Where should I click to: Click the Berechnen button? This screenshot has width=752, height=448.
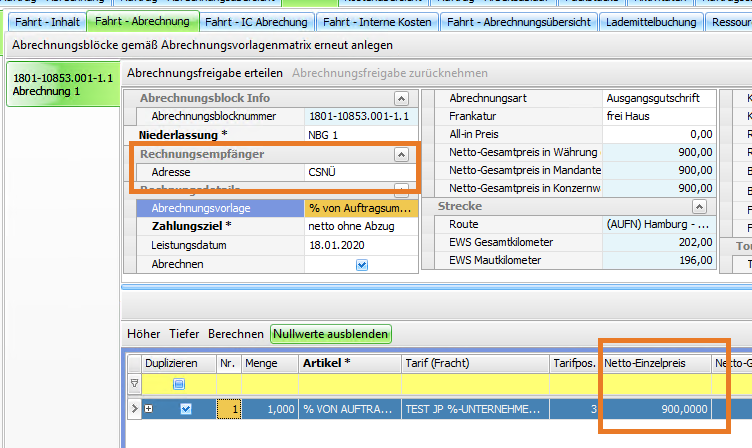point(238,333)
